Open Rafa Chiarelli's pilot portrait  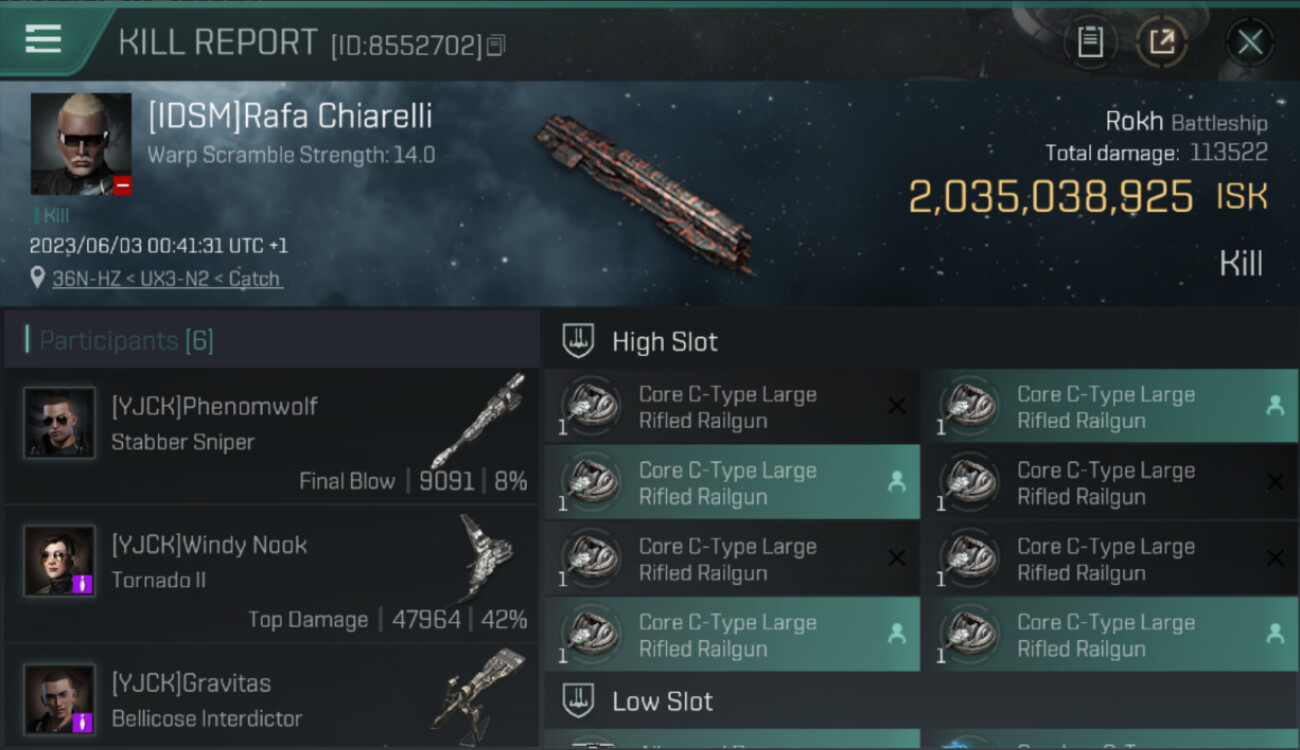pyautogui.click(x=81, y=144)
